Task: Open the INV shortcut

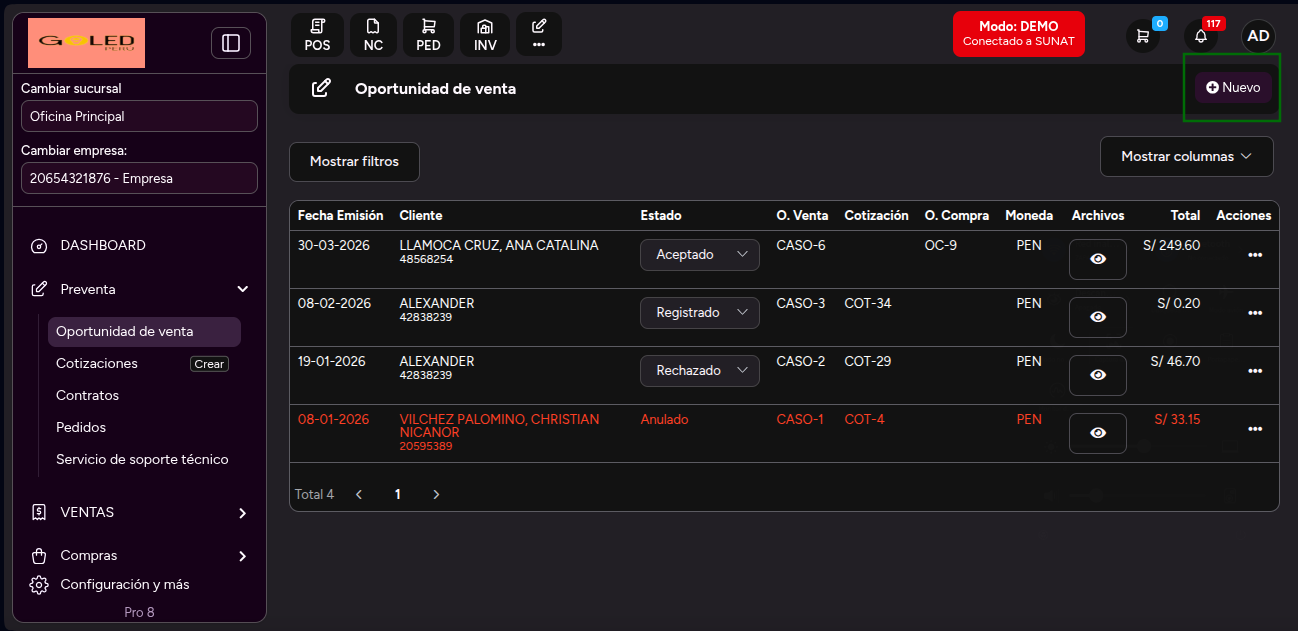Action: [x=485, y=34]
